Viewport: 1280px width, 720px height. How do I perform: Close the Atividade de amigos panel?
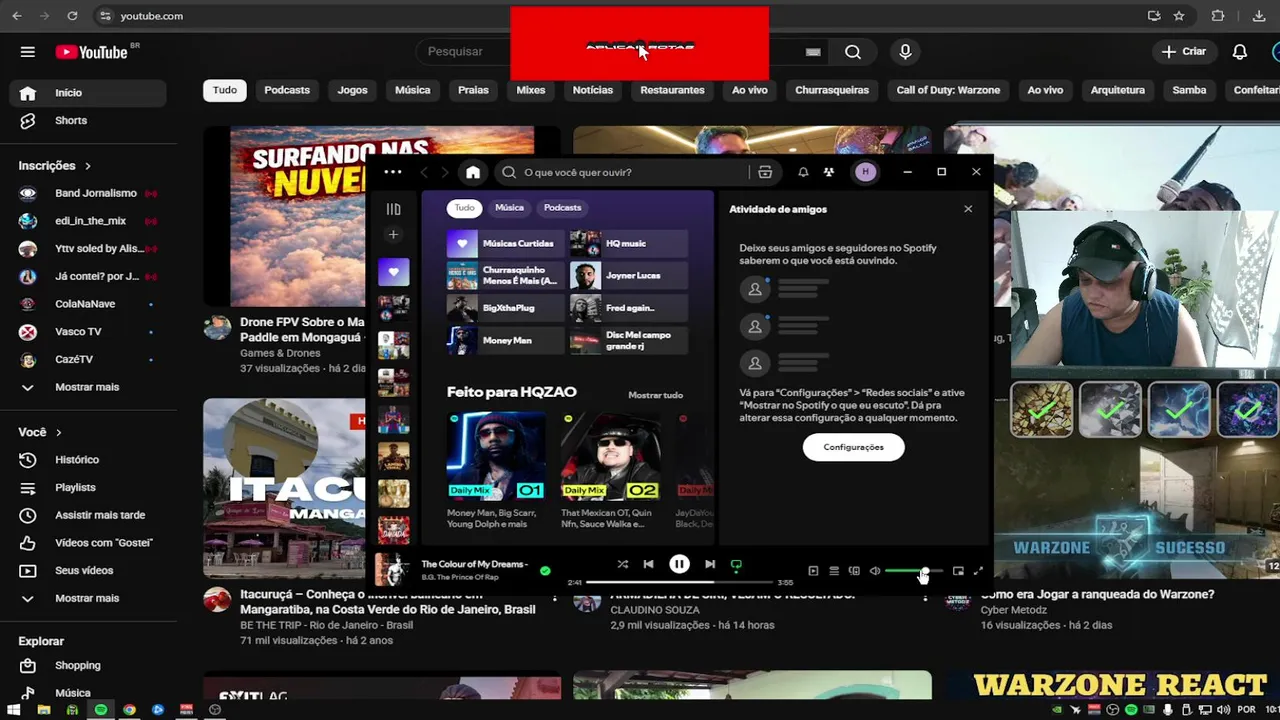968,209
